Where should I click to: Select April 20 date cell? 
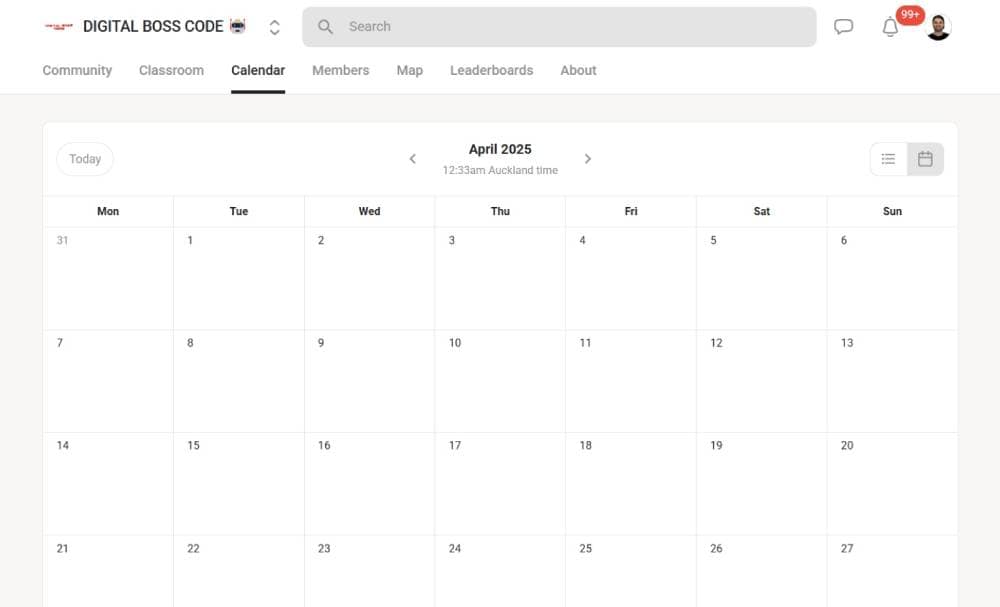coord(892,484)
